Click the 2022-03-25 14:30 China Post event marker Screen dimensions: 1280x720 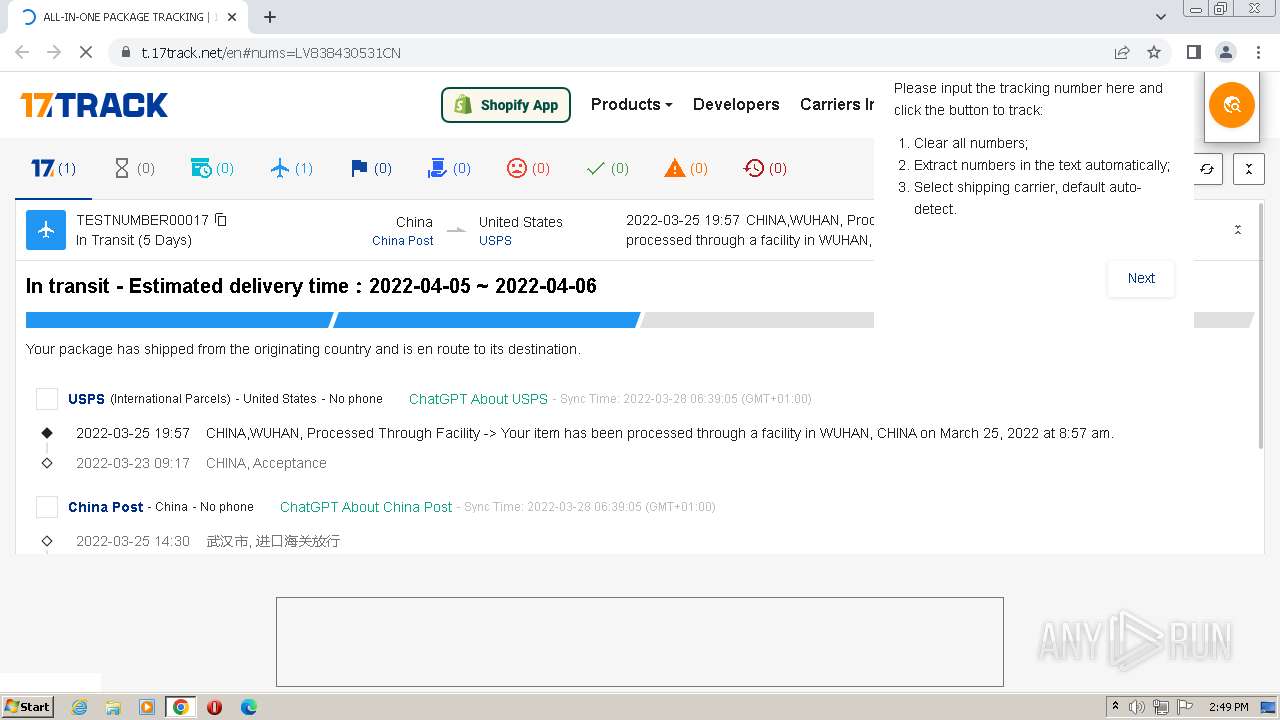pyautogui.click(x=47, y=541)
